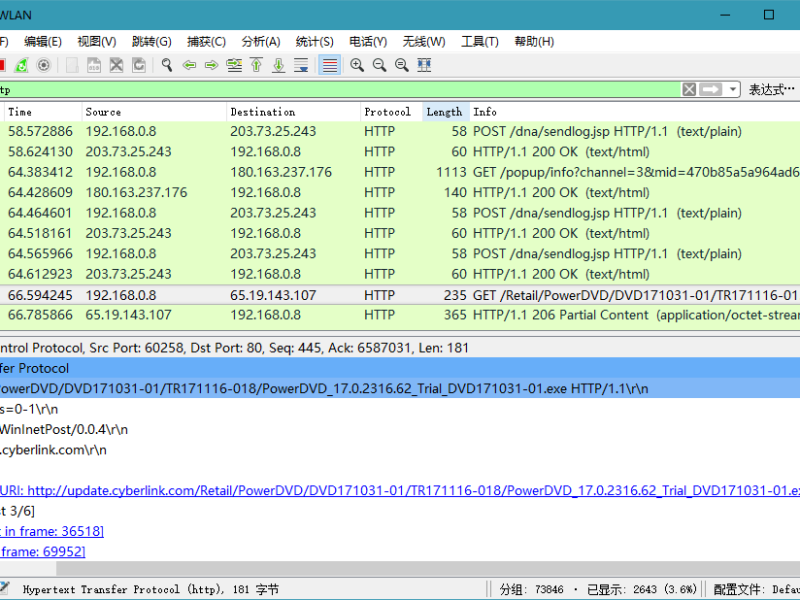The image size is (800, 600).
Task: Go back to previous packet arrow
Action: (x=189, y=65)
